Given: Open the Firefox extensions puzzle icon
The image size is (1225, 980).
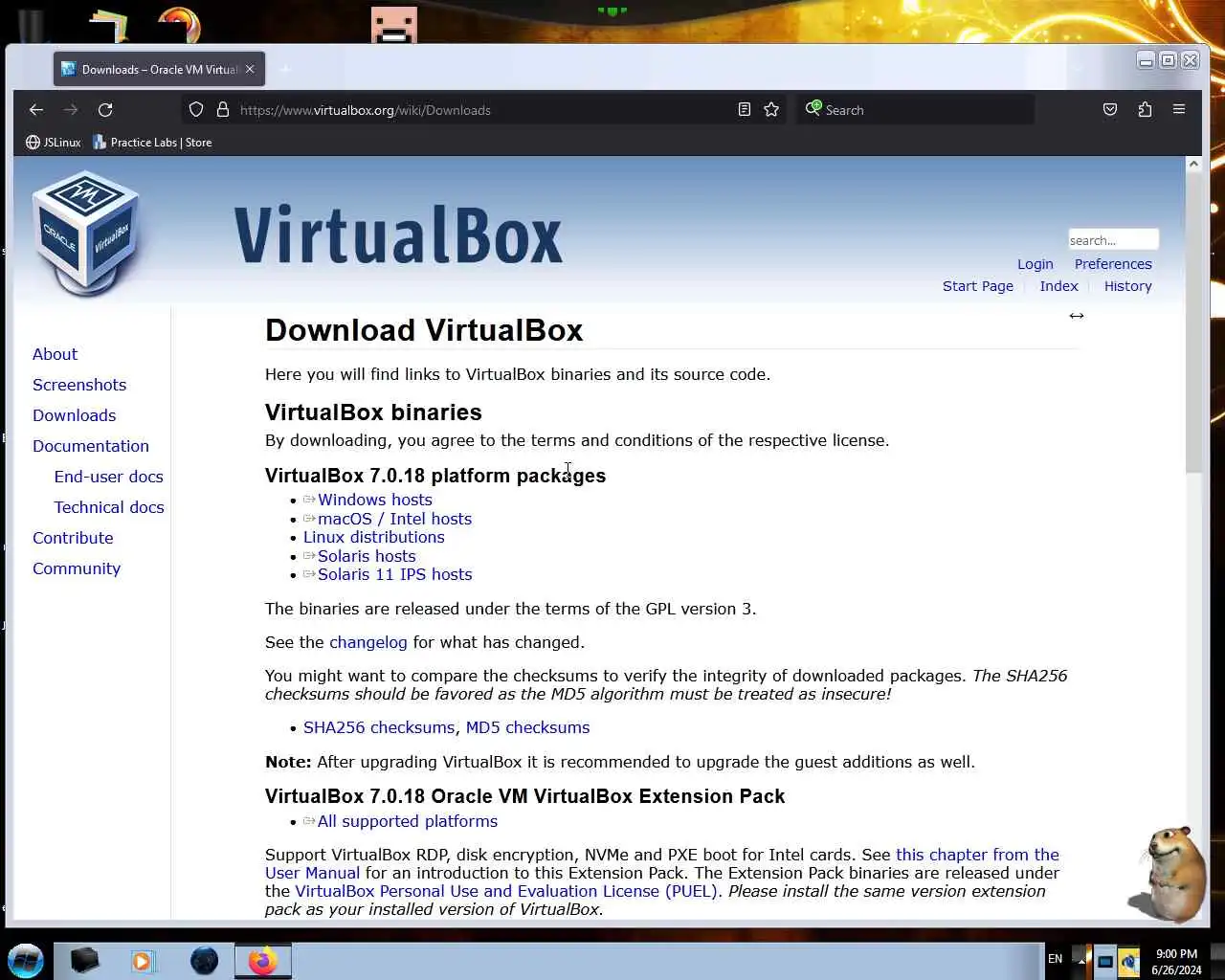Looking at the screenshot, I should click(1145, 110).
